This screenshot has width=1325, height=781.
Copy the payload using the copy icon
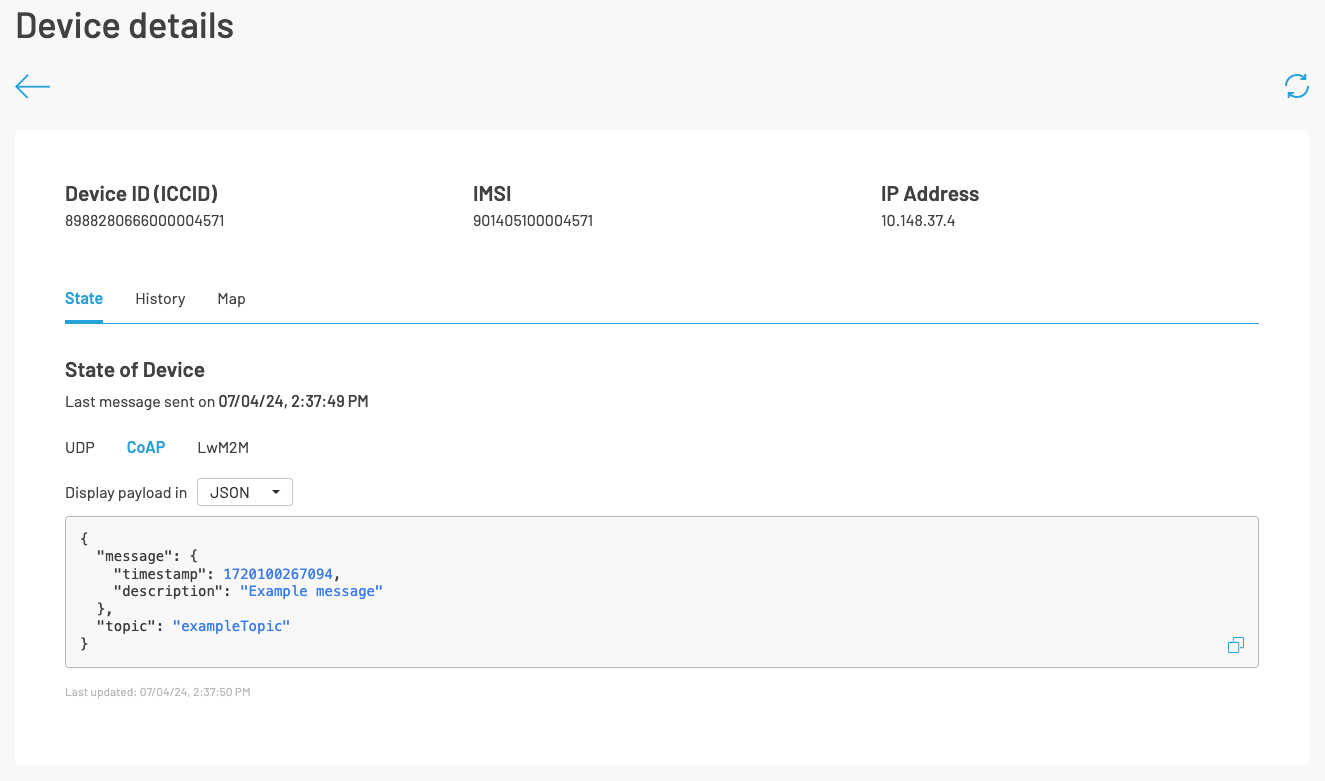pyautogui.click(x=1235, y=646)
